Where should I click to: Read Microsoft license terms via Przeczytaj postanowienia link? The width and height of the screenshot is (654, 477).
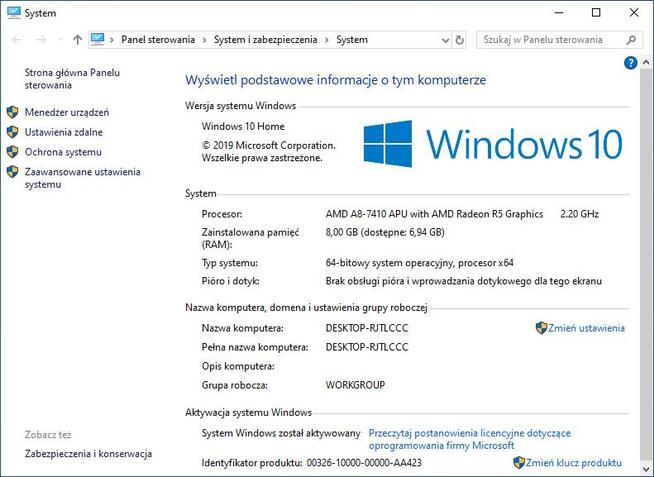470,439
